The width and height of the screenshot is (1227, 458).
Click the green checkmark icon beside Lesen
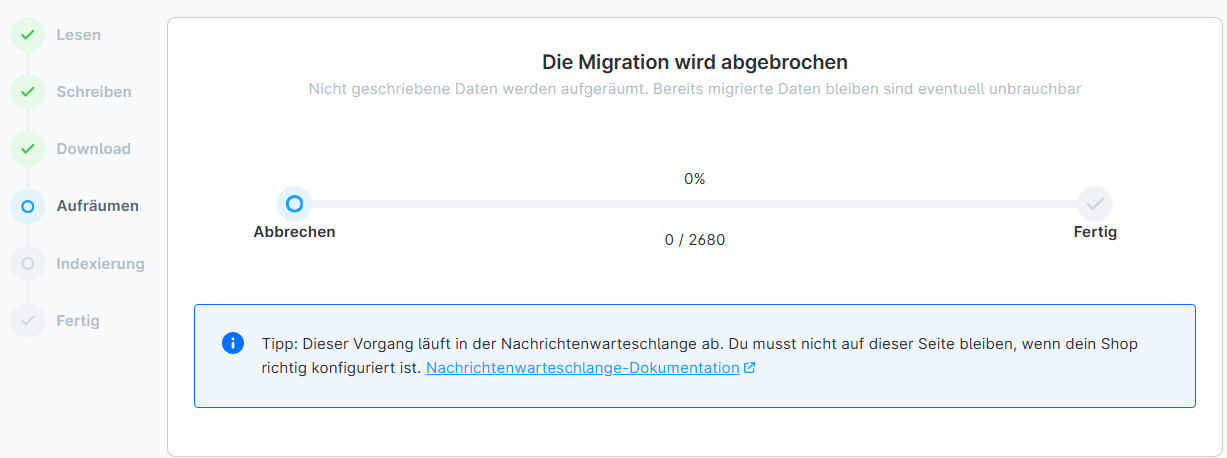coord(27,35)
